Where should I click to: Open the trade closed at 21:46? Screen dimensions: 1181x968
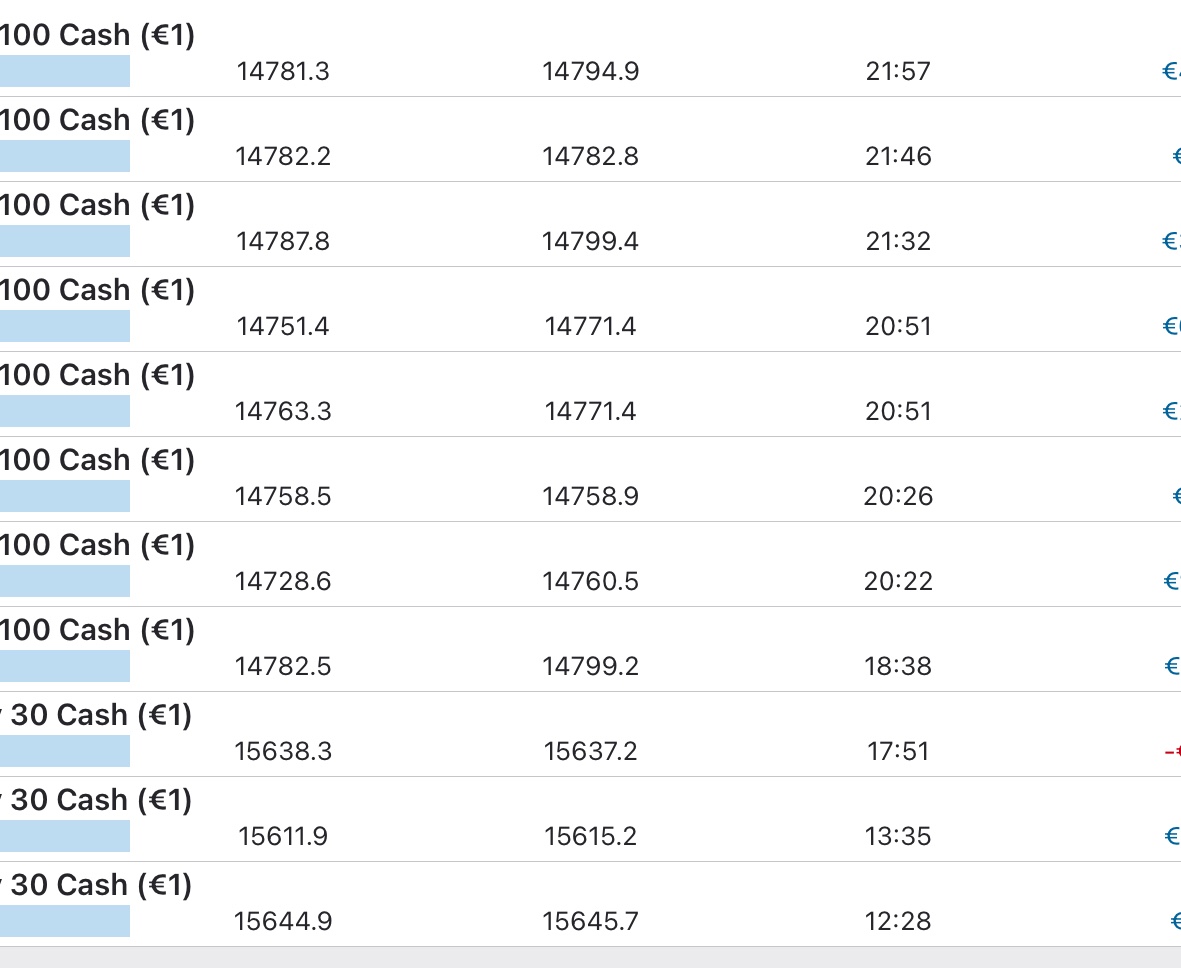click(x=898, y=157)
